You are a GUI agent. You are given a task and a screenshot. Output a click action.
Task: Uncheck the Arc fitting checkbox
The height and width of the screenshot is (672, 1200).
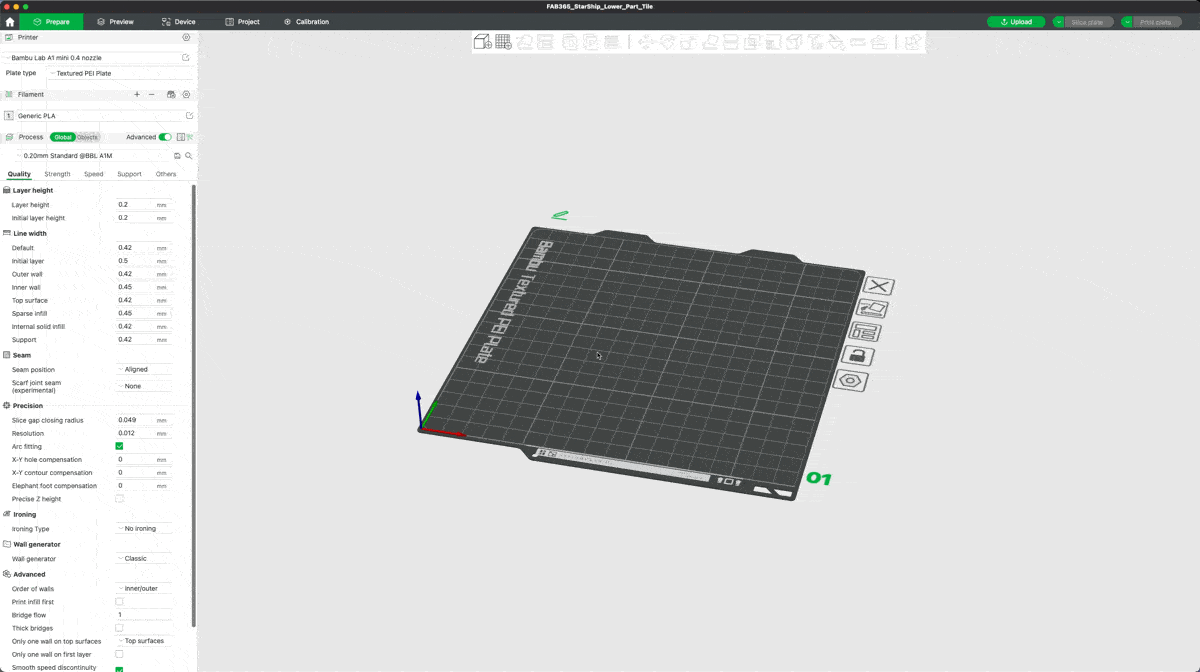tap(119, 446)
